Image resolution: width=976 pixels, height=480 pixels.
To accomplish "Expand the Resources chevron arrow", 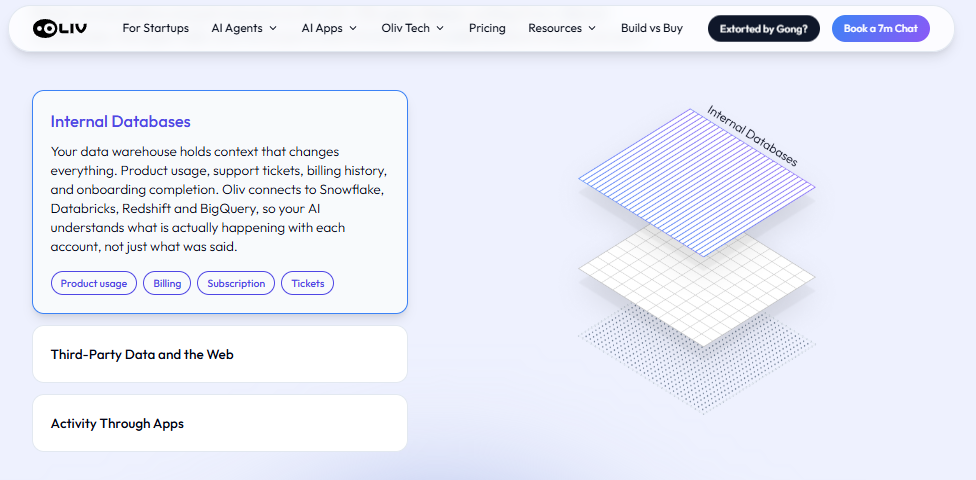I will click(591, 29).
